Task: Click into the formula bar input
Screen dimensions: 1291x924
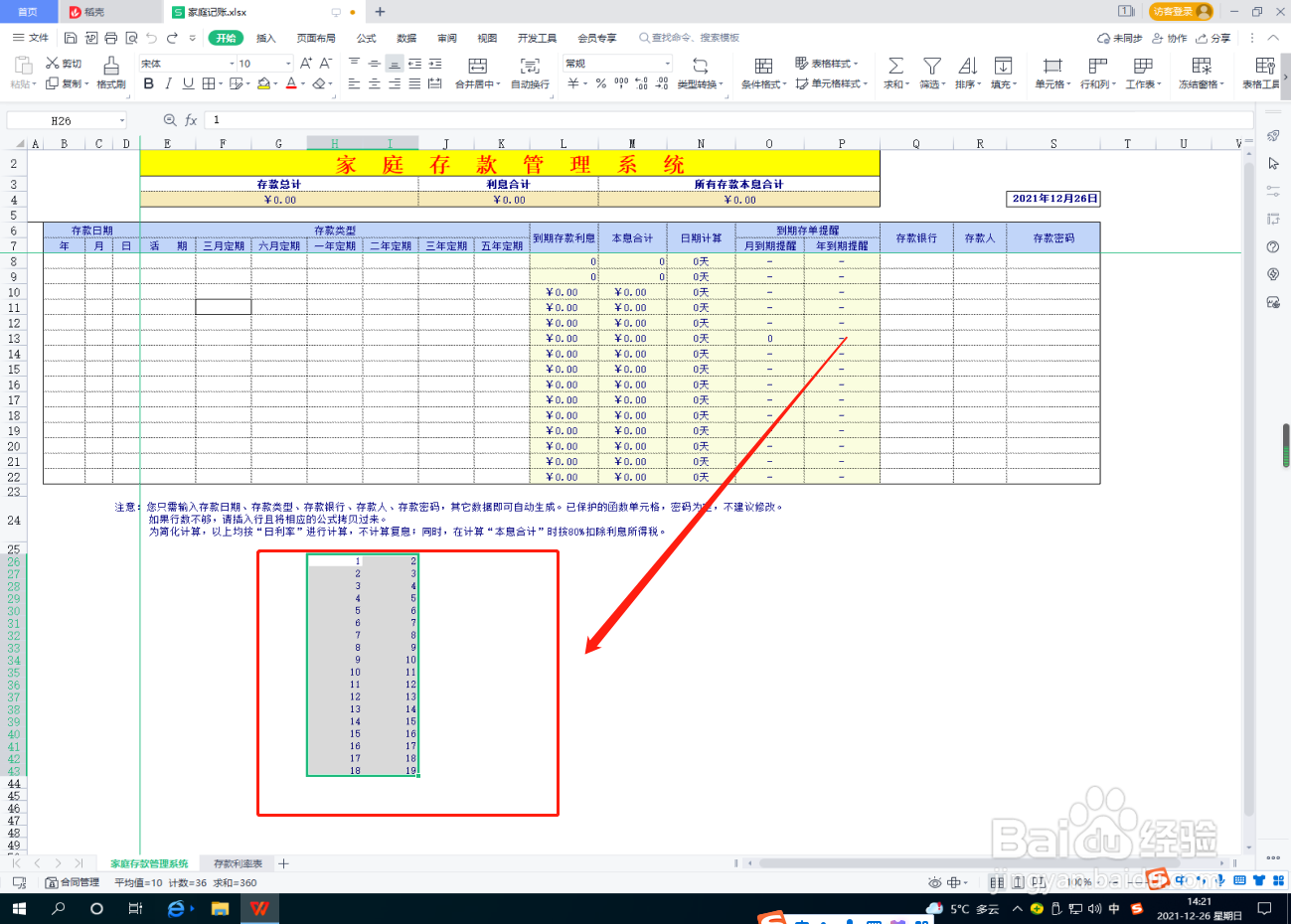Action: click(x=730, y=120)
